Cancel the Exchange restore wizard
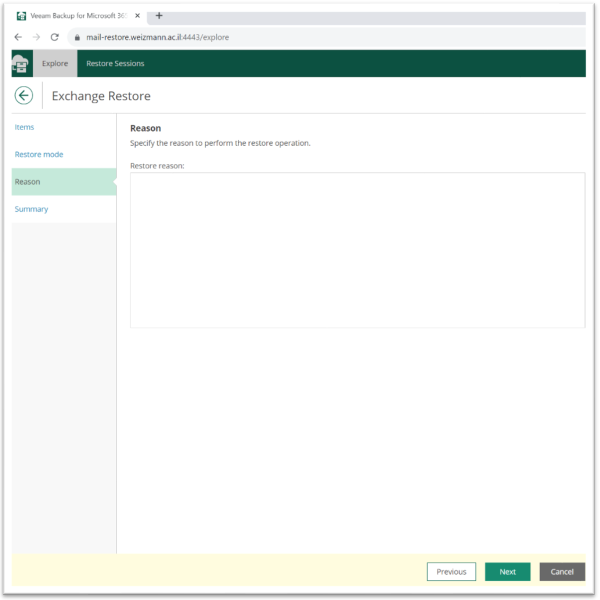Image resolution: width=600 pixels, height=600 pixels. [562, 572]
